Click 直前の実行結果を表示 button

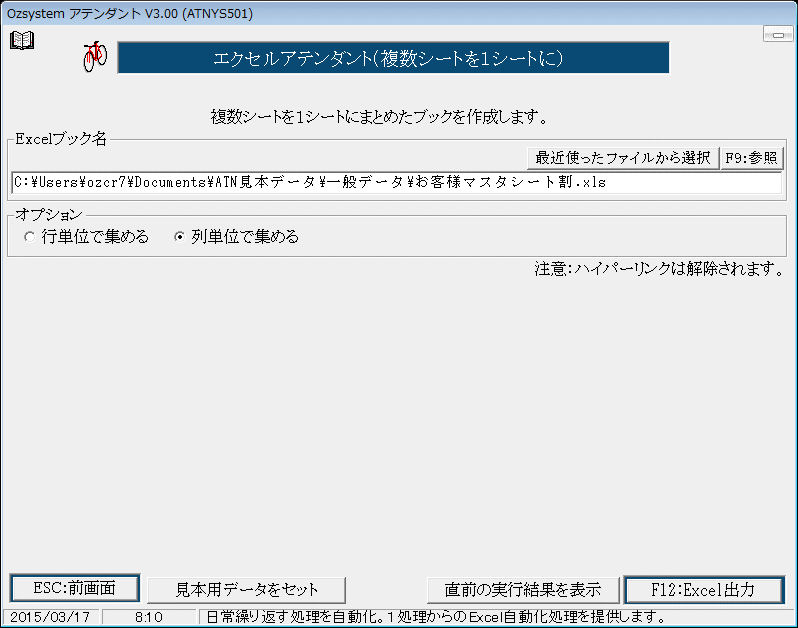[523, 590]
